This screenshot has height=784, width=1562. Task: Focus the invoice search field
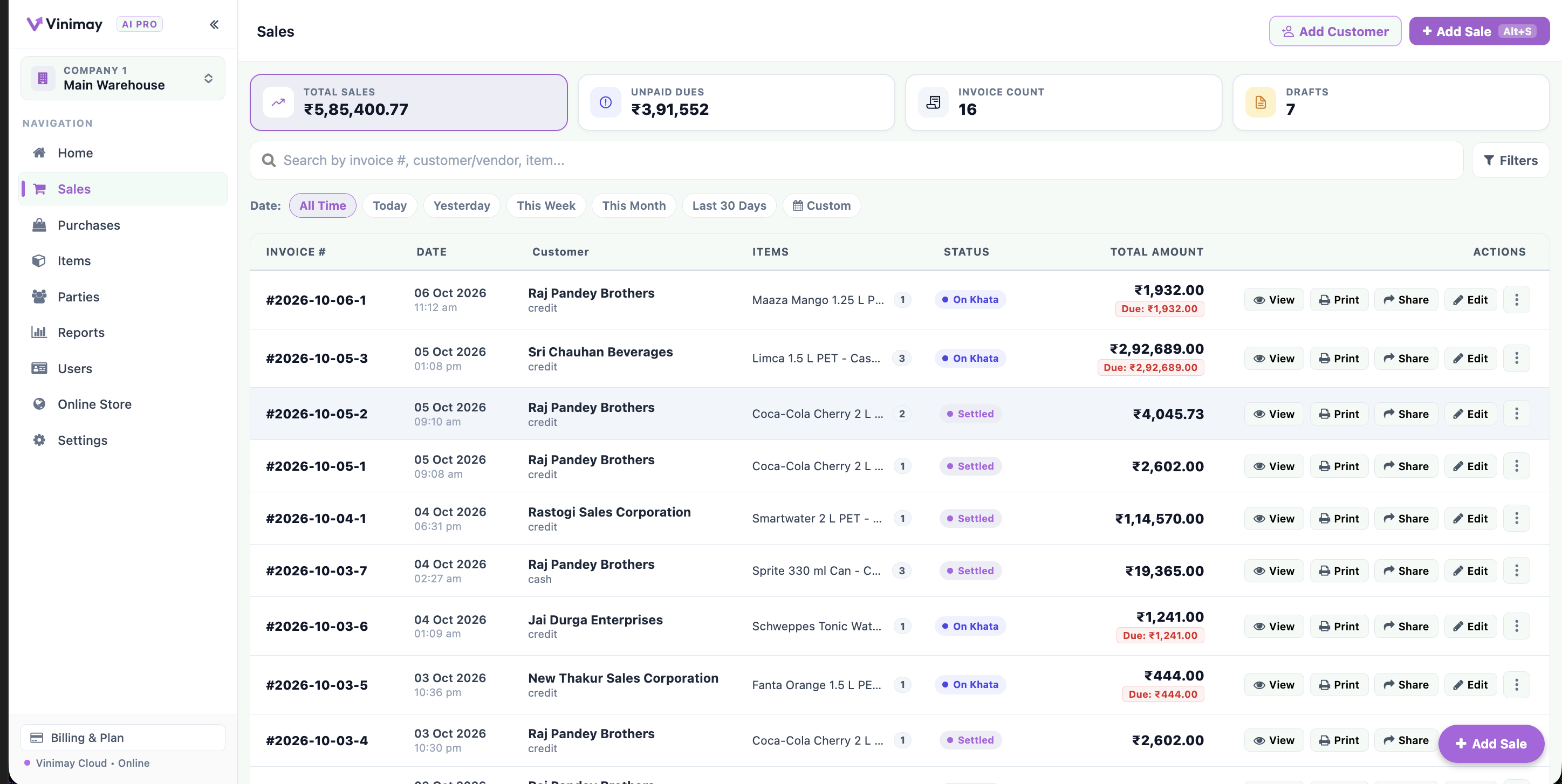[x=857, y=160]
